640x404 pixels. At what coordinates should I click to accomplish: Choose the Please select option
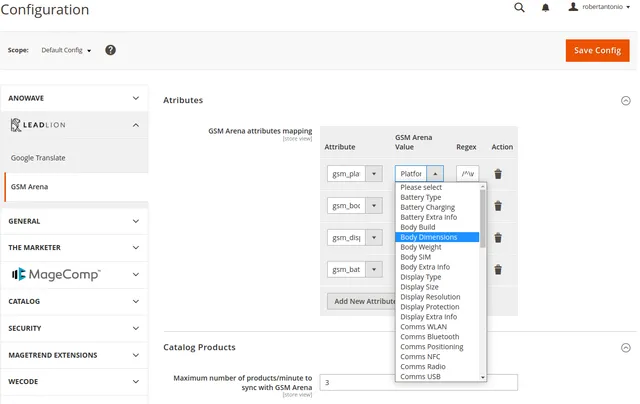click(x=437, y=187)
